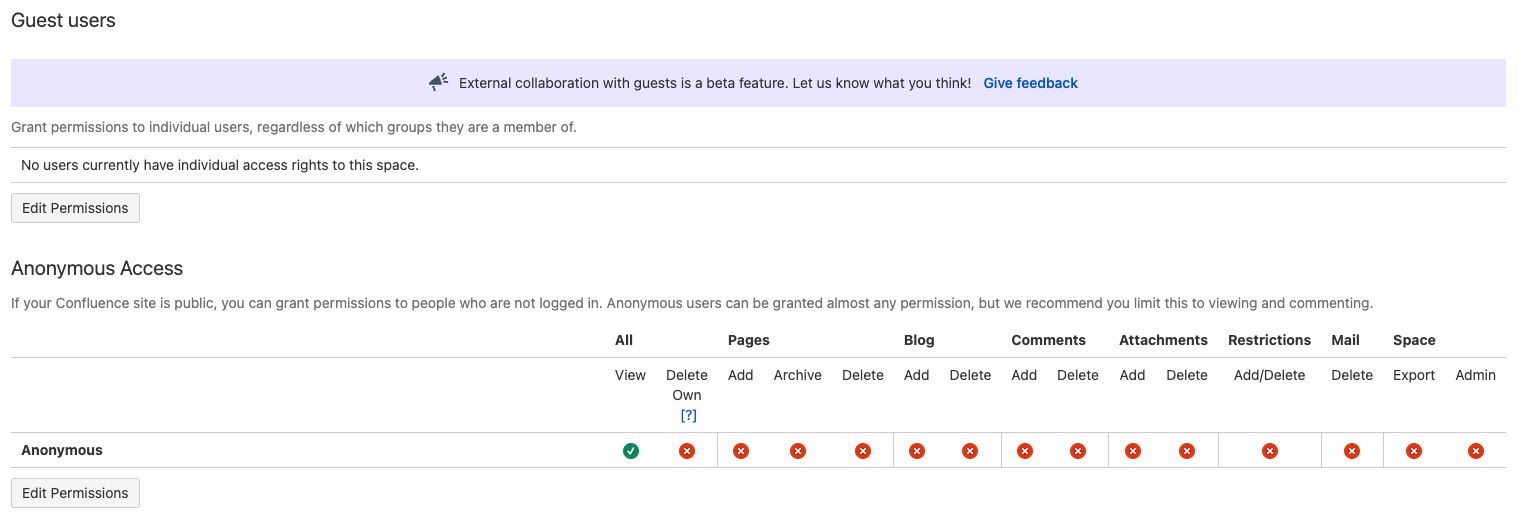Click the red Blog Delete permission icon
The width and height of the screenshot is (1531, 514).
[x=970, y=451]
